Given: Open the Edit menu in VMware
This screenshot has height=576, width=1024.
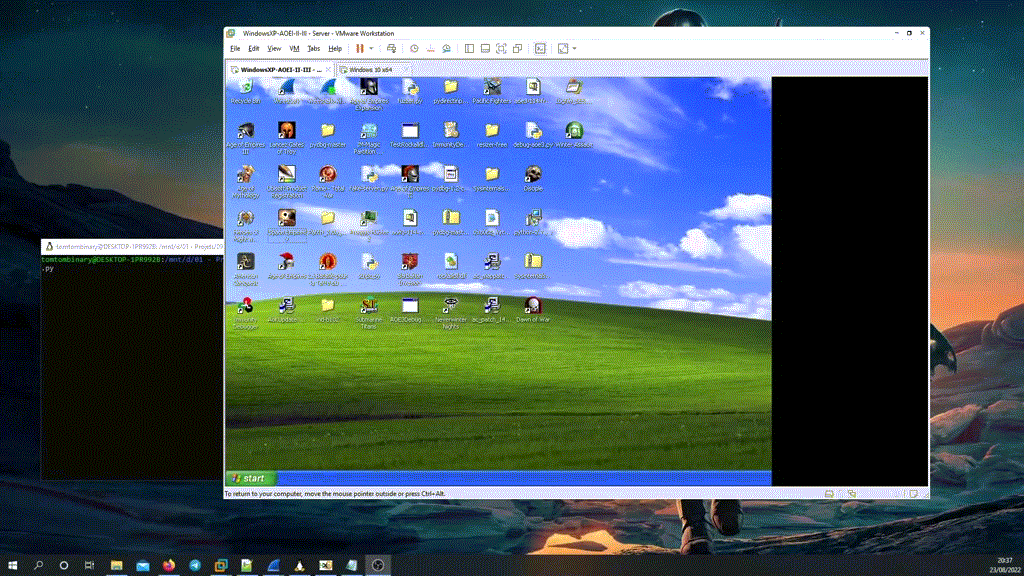Looking at the screenshot, I should 253,48.
